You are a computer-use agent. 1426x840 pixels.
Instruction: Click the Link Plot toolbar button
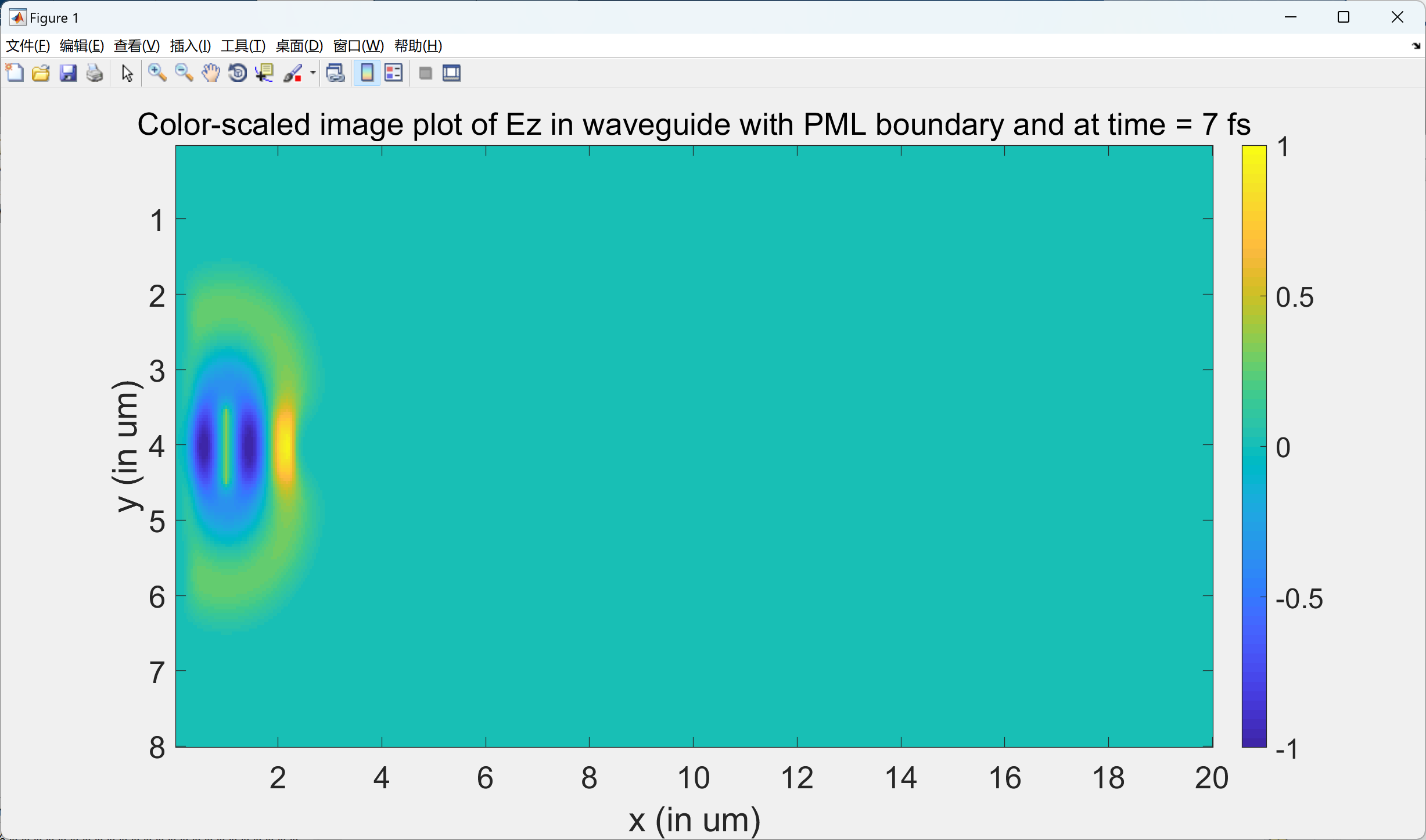[x=336, y=73]
